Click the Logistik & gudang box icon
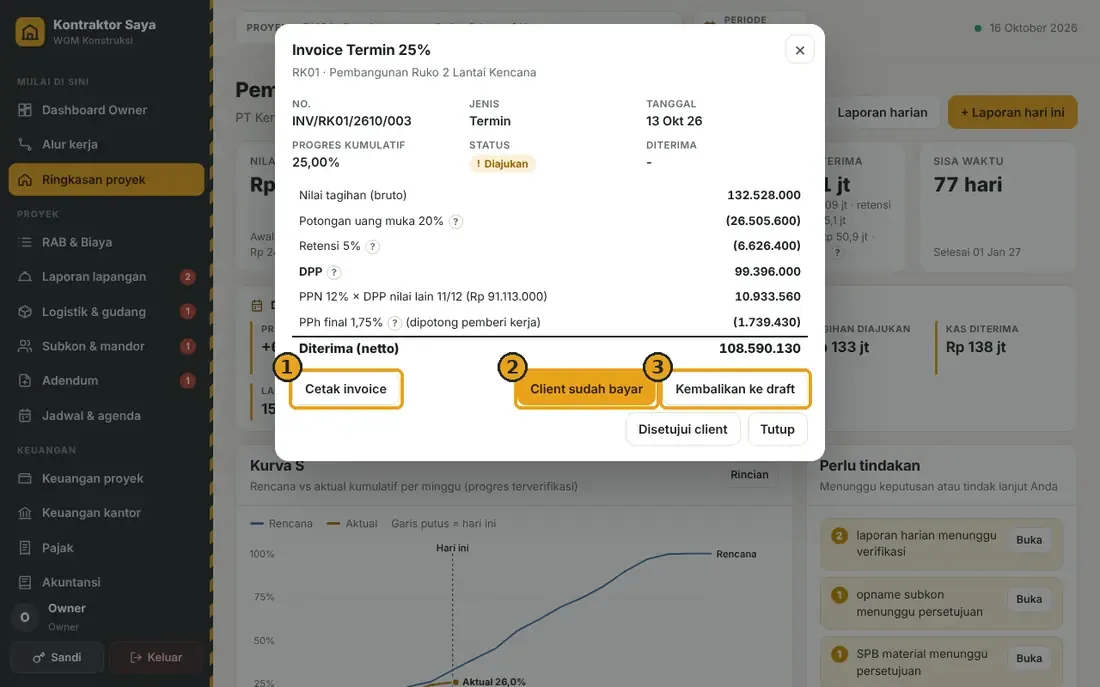This screenshot has height=687, width=1100. click(25, 312)
